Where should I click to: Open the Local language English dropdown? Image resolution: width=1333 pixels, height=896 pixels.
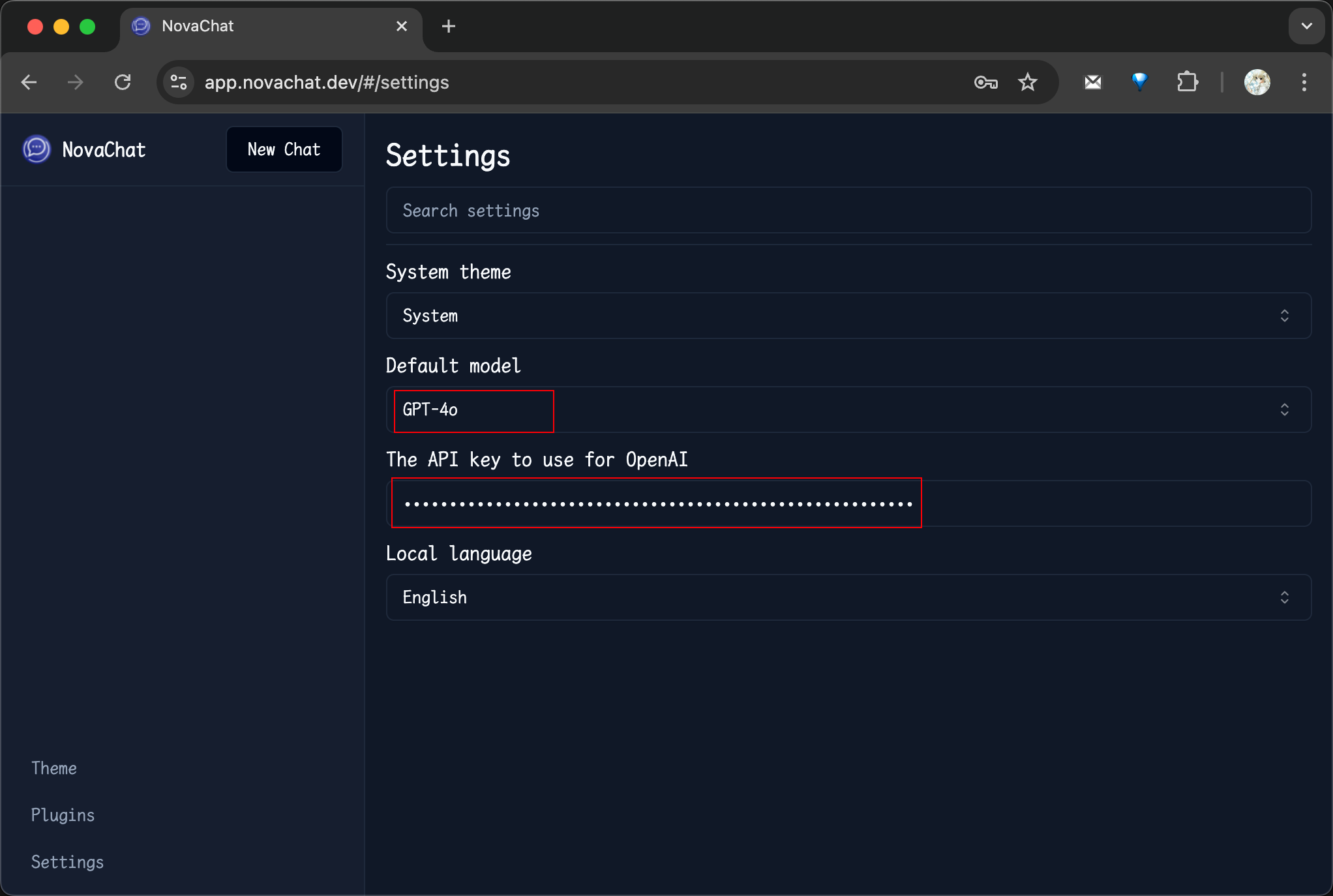point(848,597)
